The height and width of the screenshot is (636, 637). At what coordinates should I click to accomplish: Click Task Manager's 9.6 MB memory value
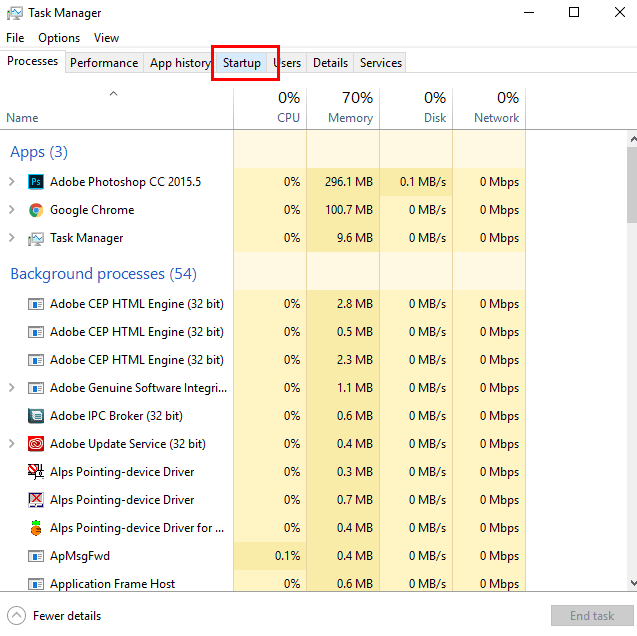coord(354,238)
